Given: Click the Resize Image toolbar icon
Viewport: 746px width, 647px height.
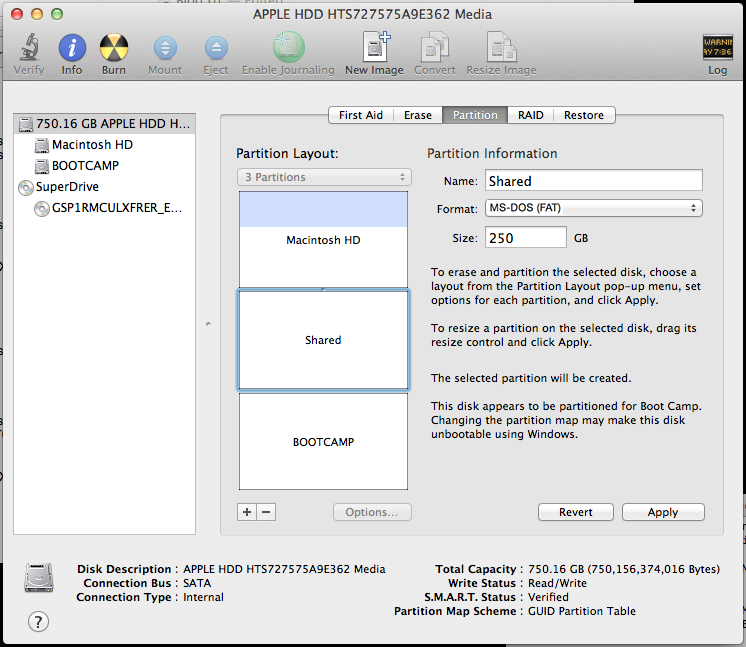Looking at the screenshot, I should (x=501, y=47).
